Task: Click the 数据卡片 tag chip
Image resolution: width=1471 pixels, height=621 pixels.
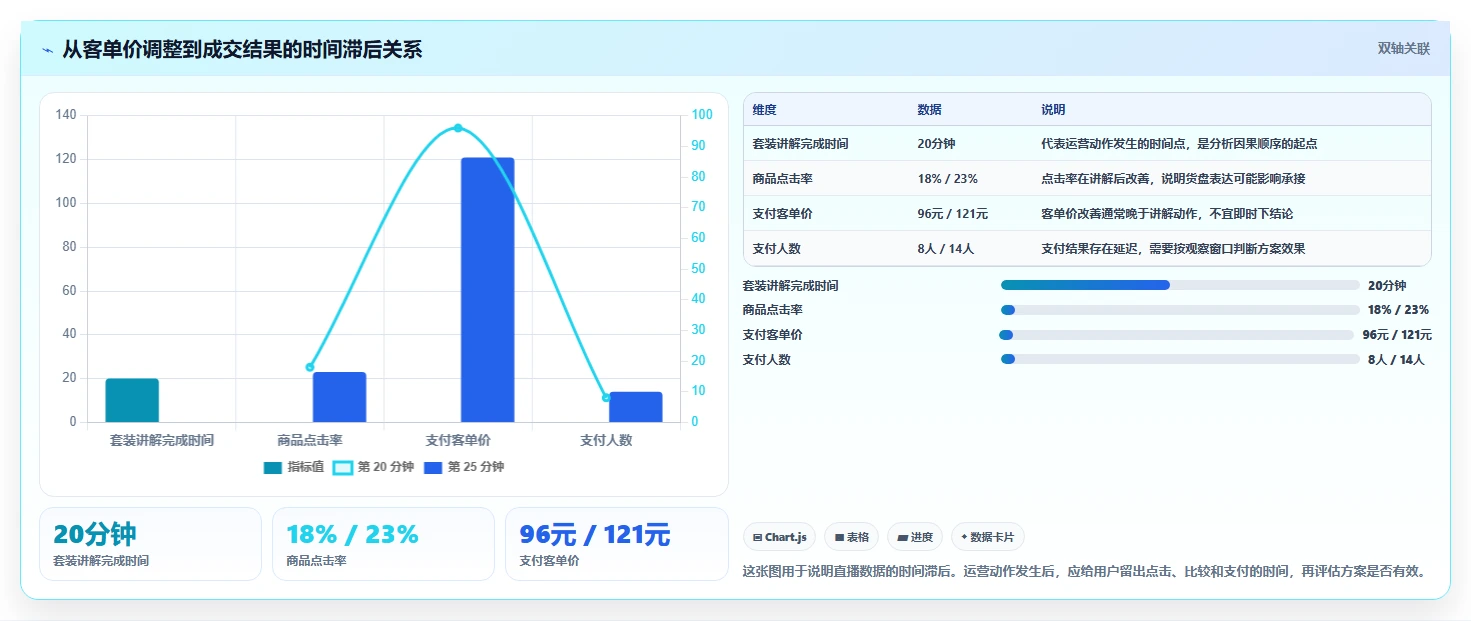Action: click(x=987, y=537)
